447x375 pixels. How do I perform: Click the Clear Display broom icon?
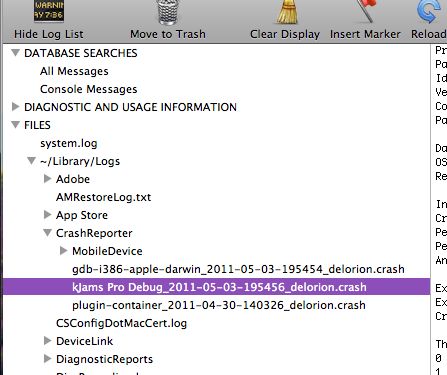pos(287,12)
